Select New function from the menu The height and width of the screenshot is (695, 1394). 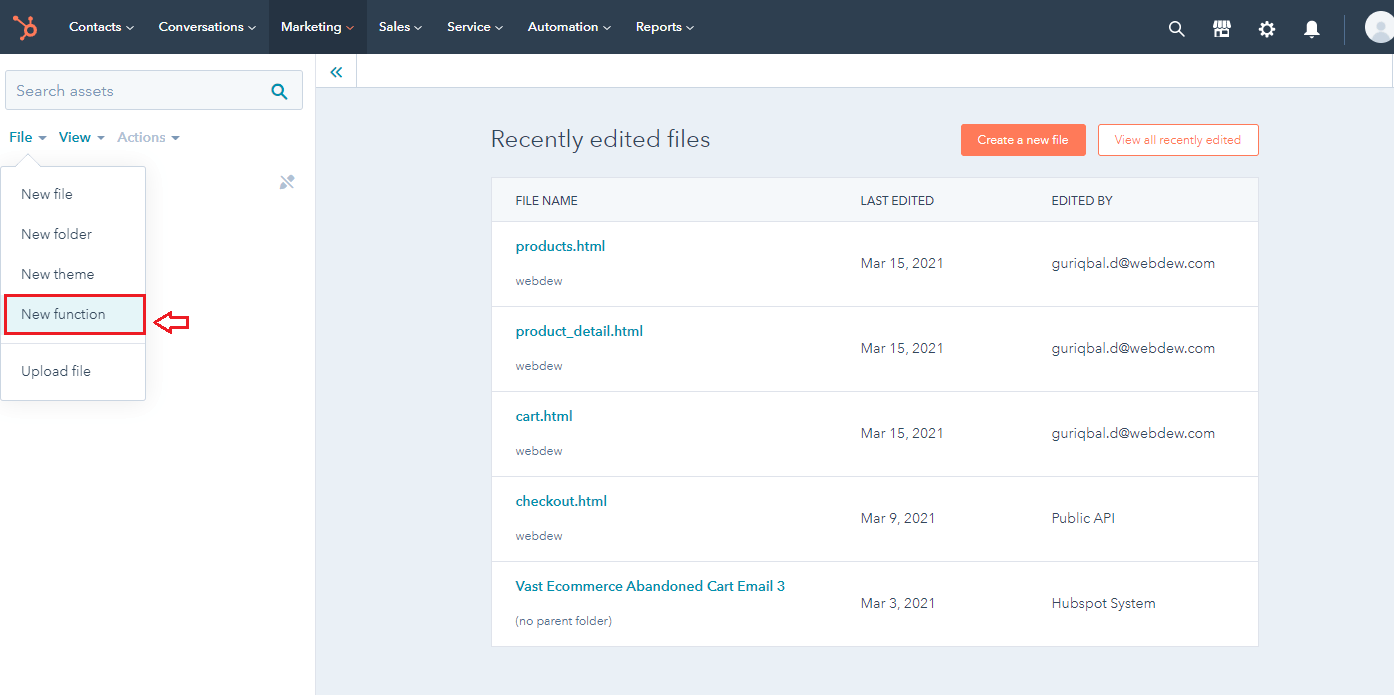[x=62, y=314]
